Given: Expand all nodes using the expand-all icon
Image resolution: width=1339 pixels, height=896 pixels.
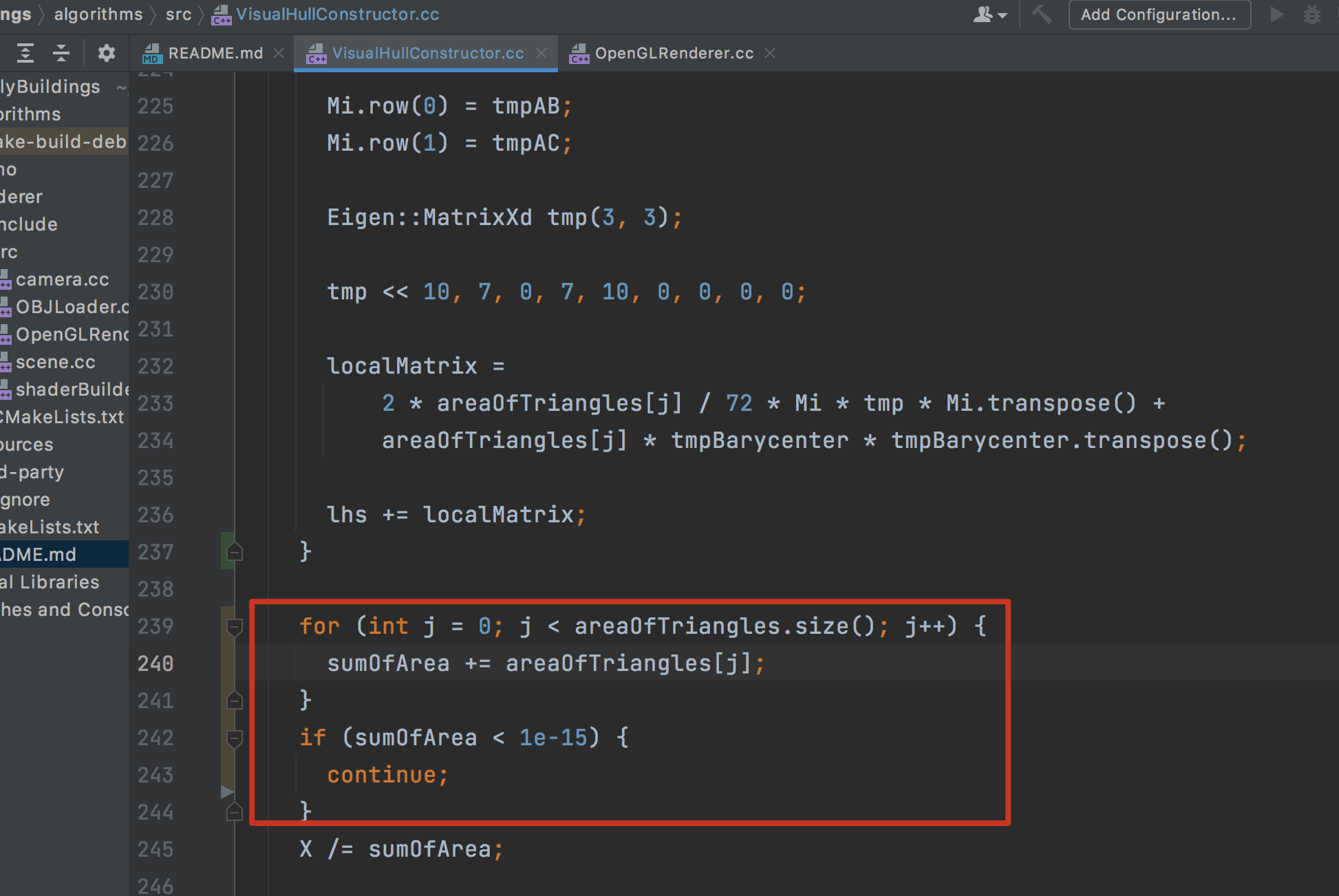Looking at the screenshot, I should [x=25, y=53].
